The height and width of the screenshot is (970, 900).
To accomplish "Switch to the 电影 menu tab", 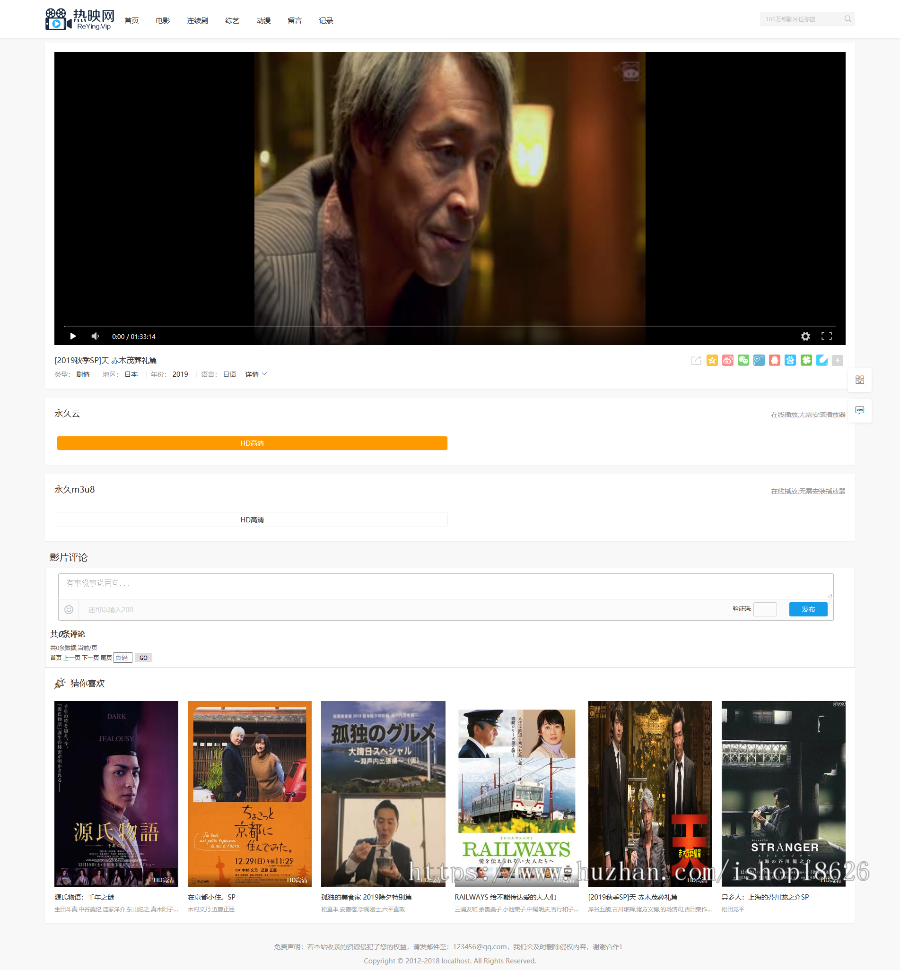I will (x=162, y=19).
